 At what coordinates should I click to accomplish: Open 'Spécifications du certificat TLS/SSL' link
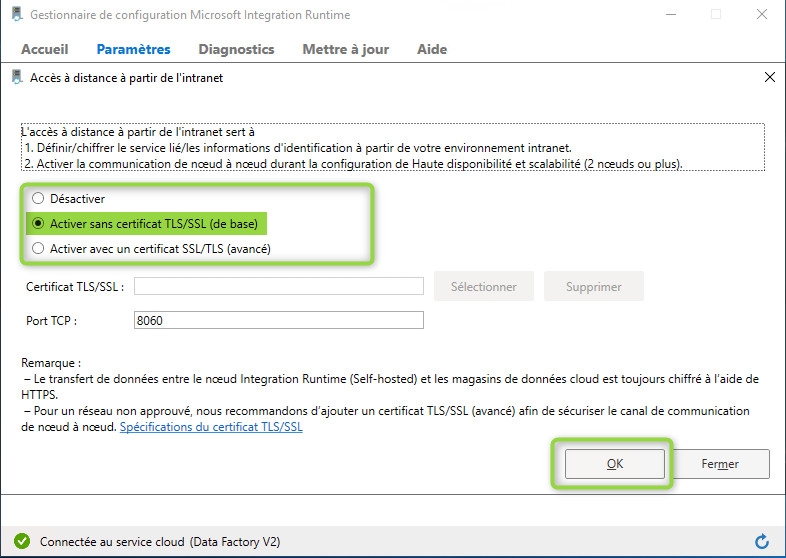[x=211, y=427]
